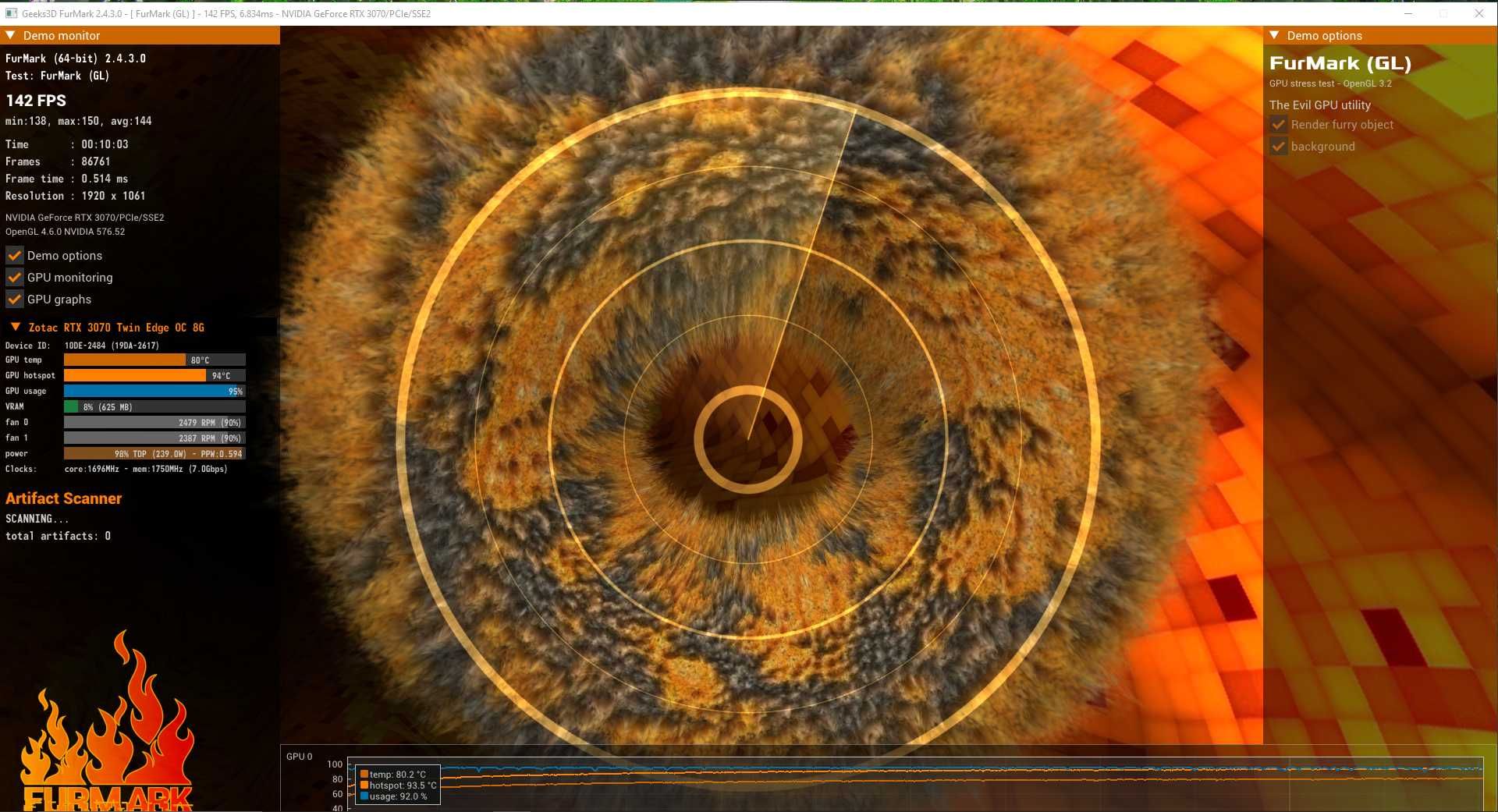Uncheck the Demo options checkbox

14,255
